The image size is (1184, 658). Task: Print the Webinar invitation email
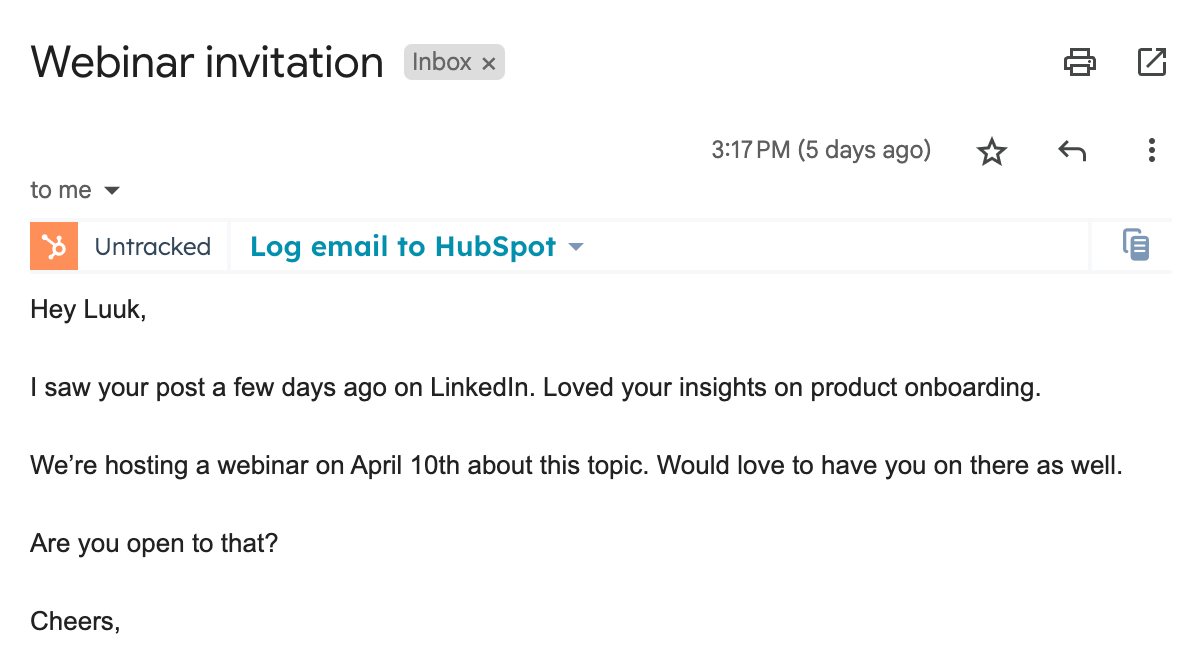(x=1079, y=63)
